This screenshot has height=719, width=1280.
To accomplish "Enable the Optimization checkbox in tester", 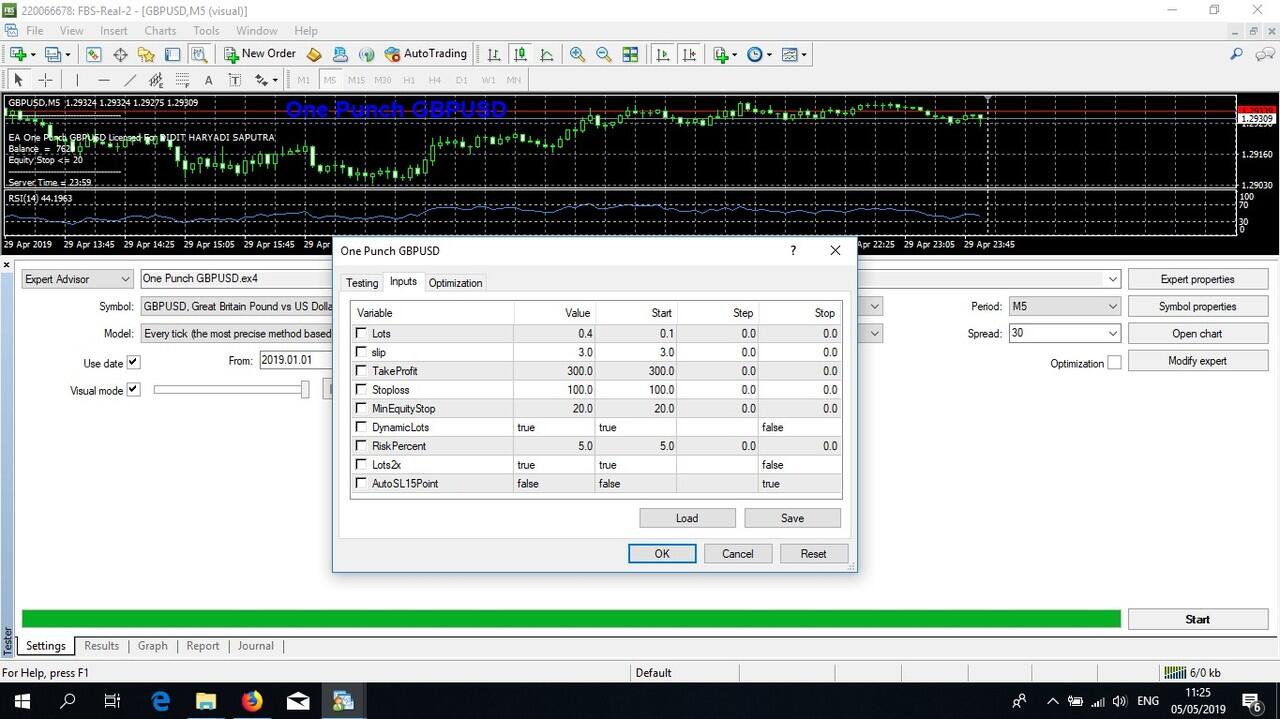I will (1114, 362).
